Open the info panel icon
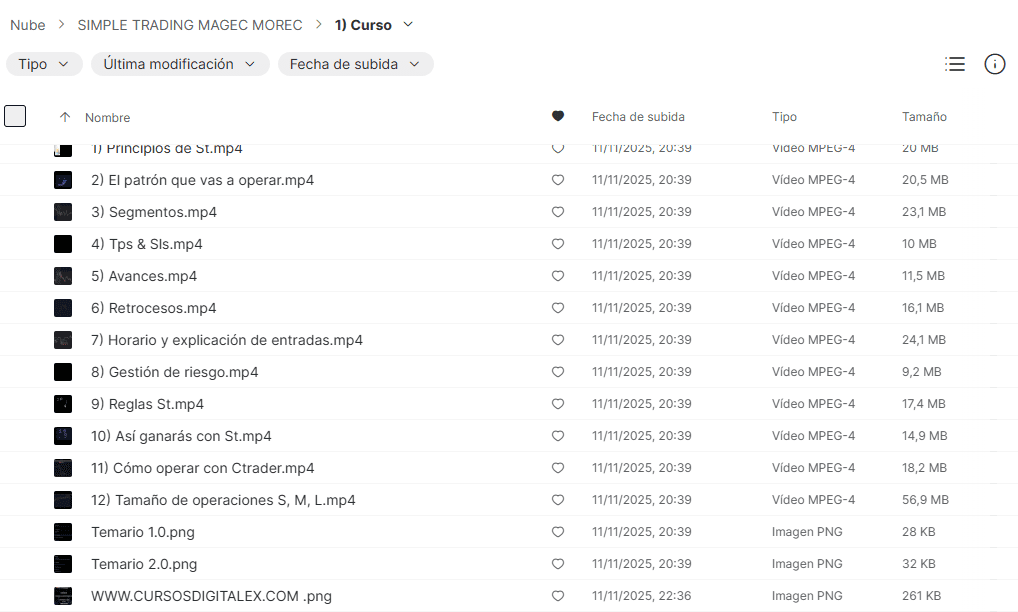The image size is (1018, 612). click(x=994, y=64)
